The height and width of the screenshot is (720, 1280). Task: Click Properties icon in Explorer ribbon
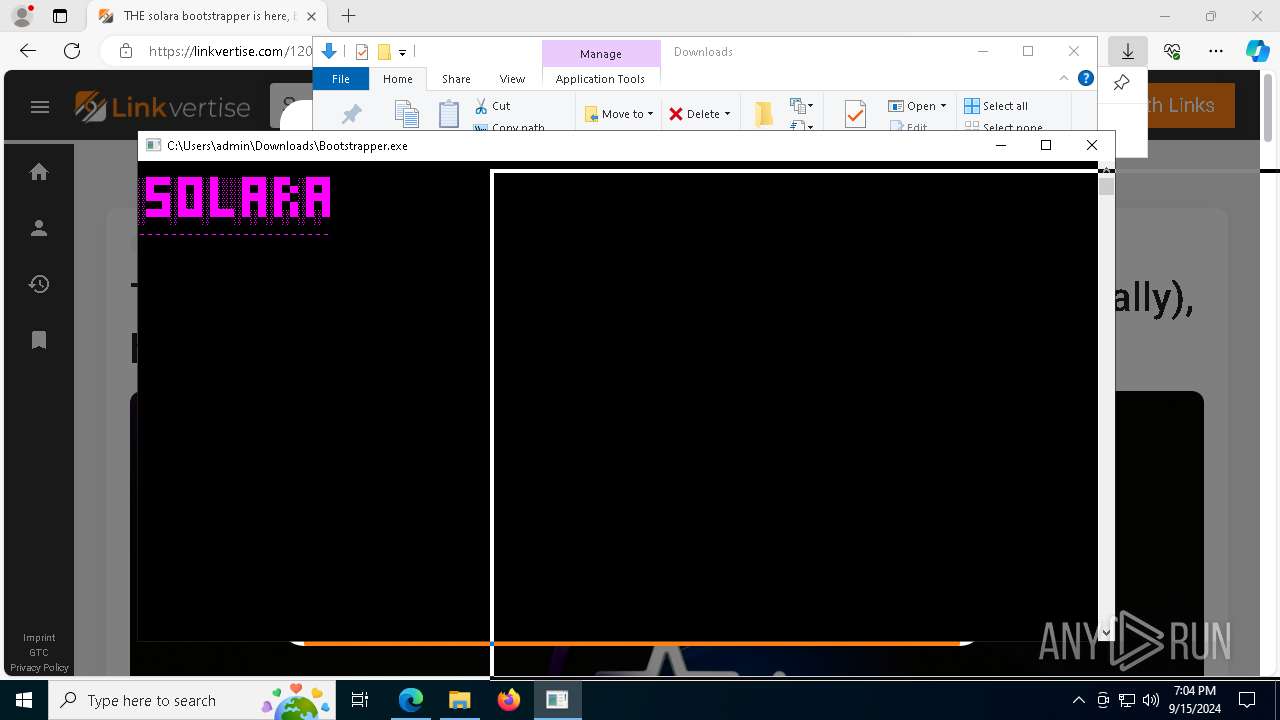(x=855, y=114)
